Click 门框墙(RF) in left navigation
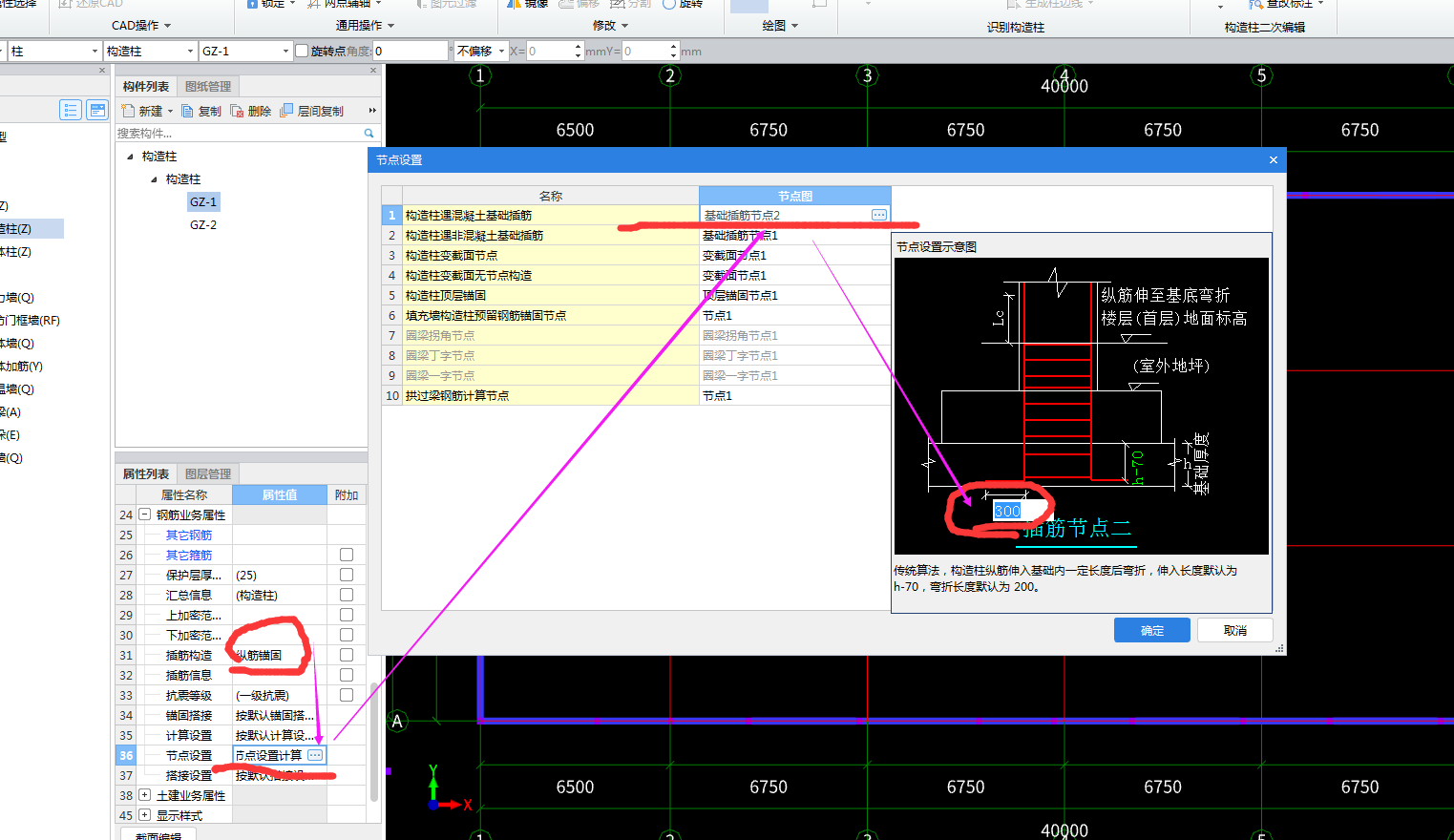The width and height of the screenshot is (1454, 840). 30,320
